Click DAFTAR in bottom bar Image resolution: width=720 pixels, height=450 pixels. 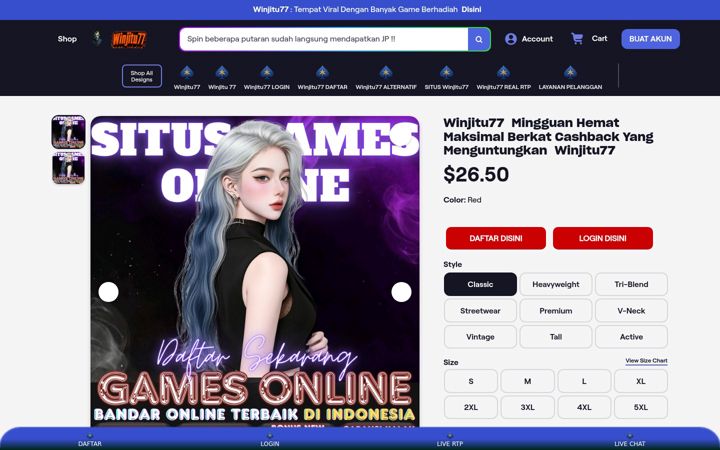pos(90,441)
